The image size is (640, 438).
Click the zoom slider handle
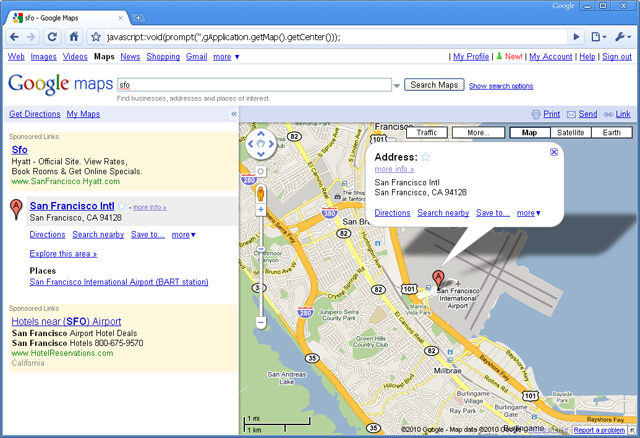(x=261, y=249)
